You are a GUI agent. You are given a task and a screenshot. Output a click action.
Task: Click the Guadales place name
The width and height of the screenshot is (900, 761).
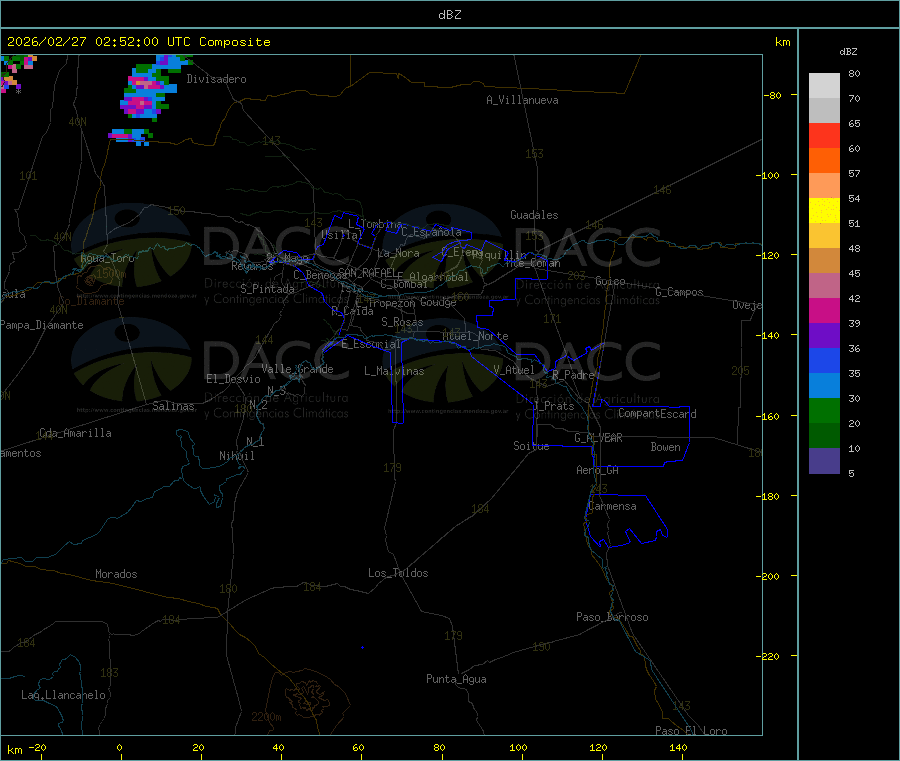coord(534,215)
